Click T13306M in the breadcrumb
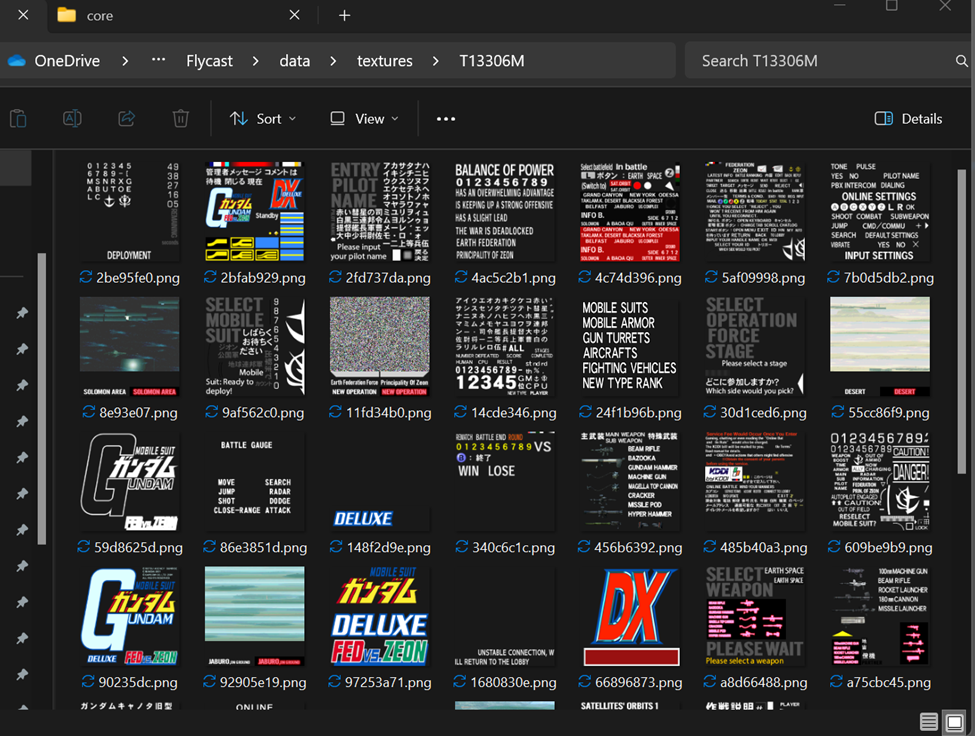 (492, 61)
